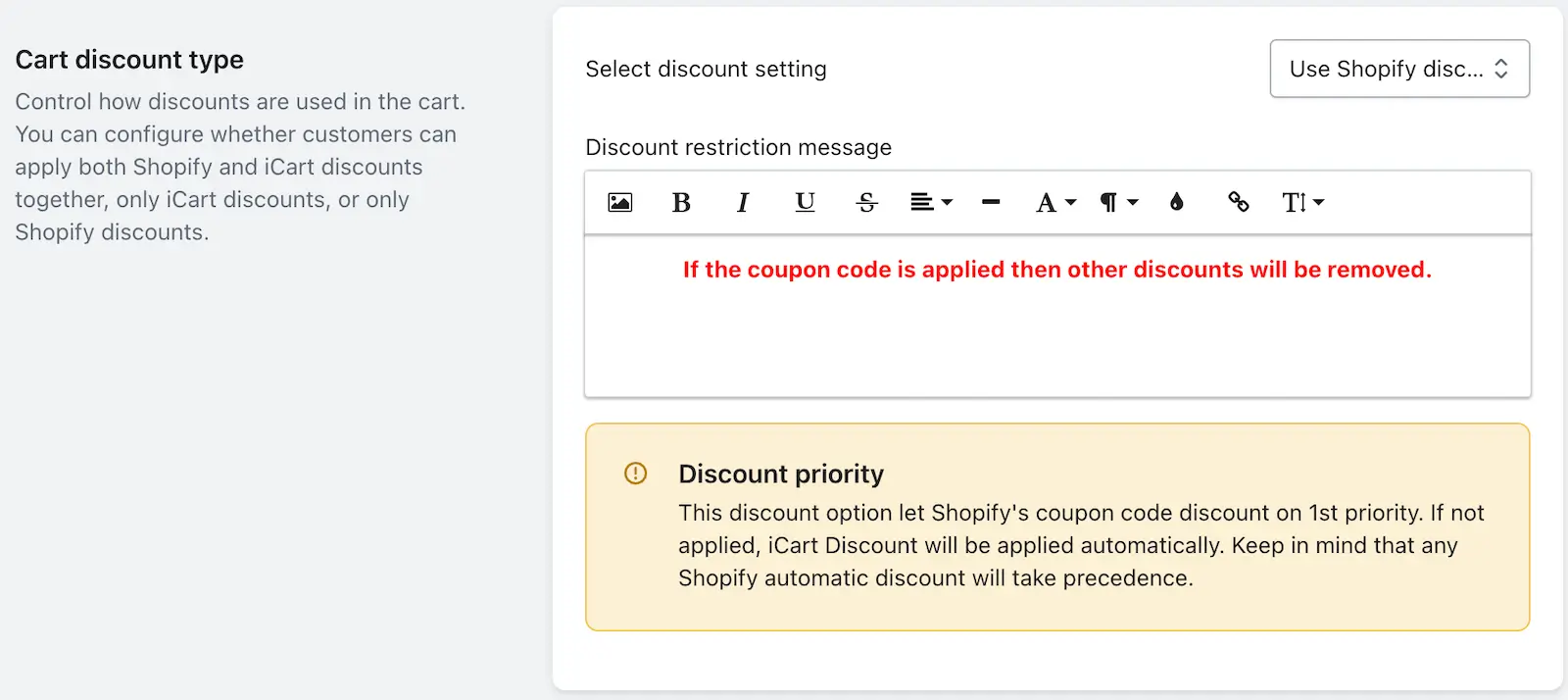Insert a horizontal line into the message

pos(991,203)
